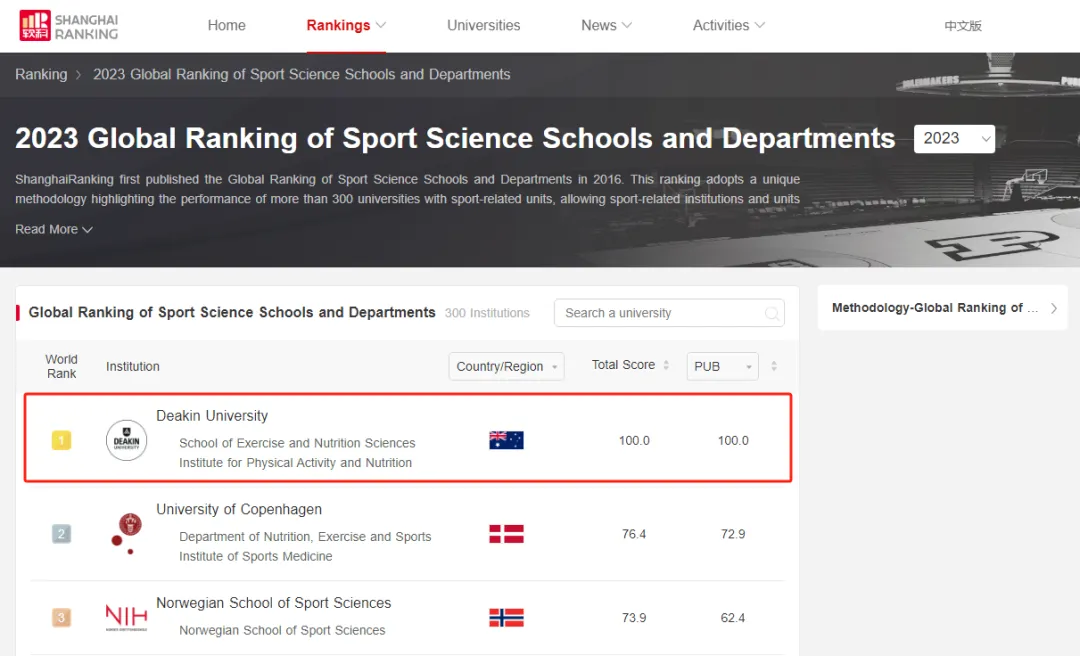
Task: Click the rank 2 silver badge
Action: (x=61, y=534)
